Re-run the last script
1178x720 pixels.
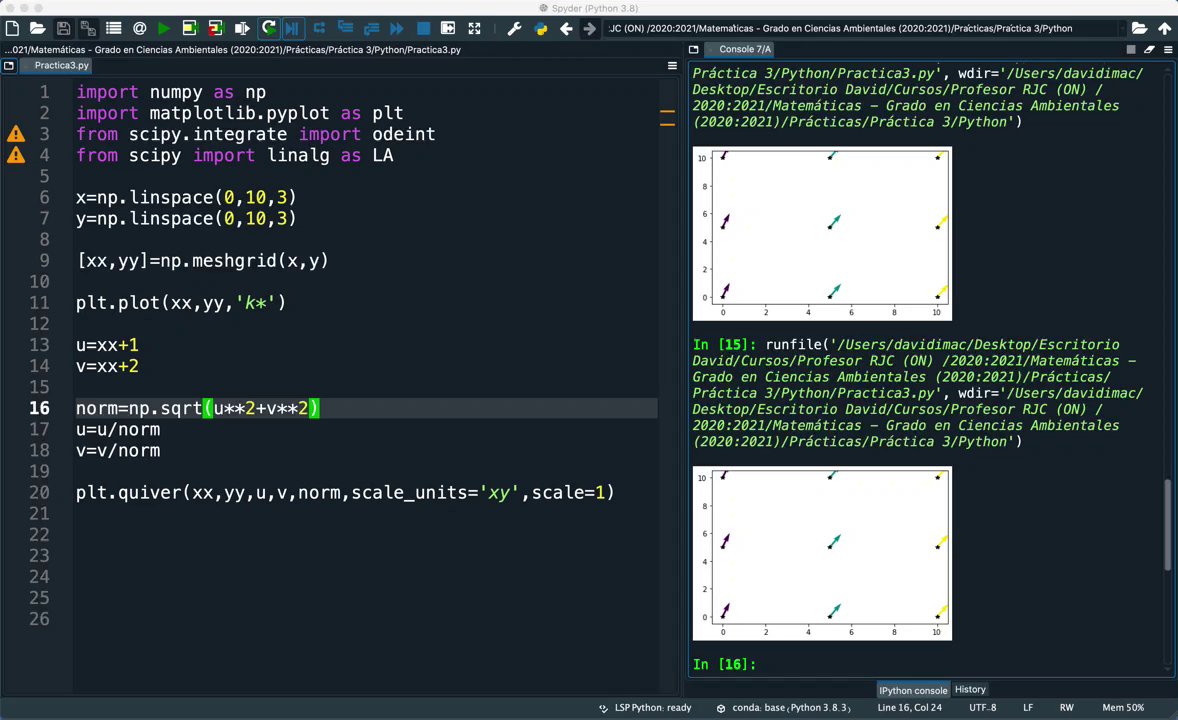[268, 29]
